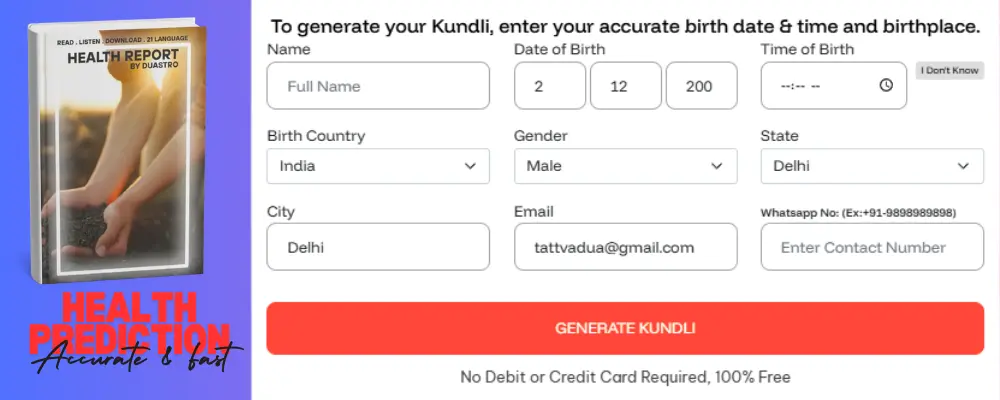The height and width of the screenshot is (400, 1000).
Task: Click the Email address field
Action: (625, 247)
